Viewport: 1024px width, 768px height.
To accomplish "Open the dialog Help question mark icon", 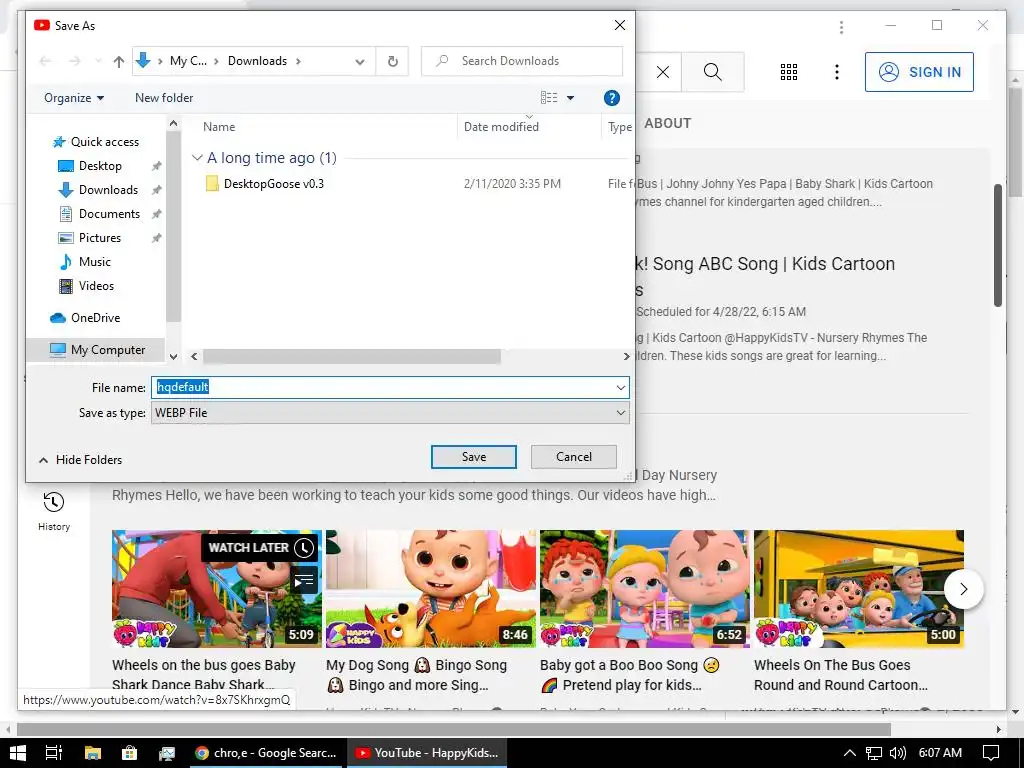I will pyautogui.click(x=611, y=98).
